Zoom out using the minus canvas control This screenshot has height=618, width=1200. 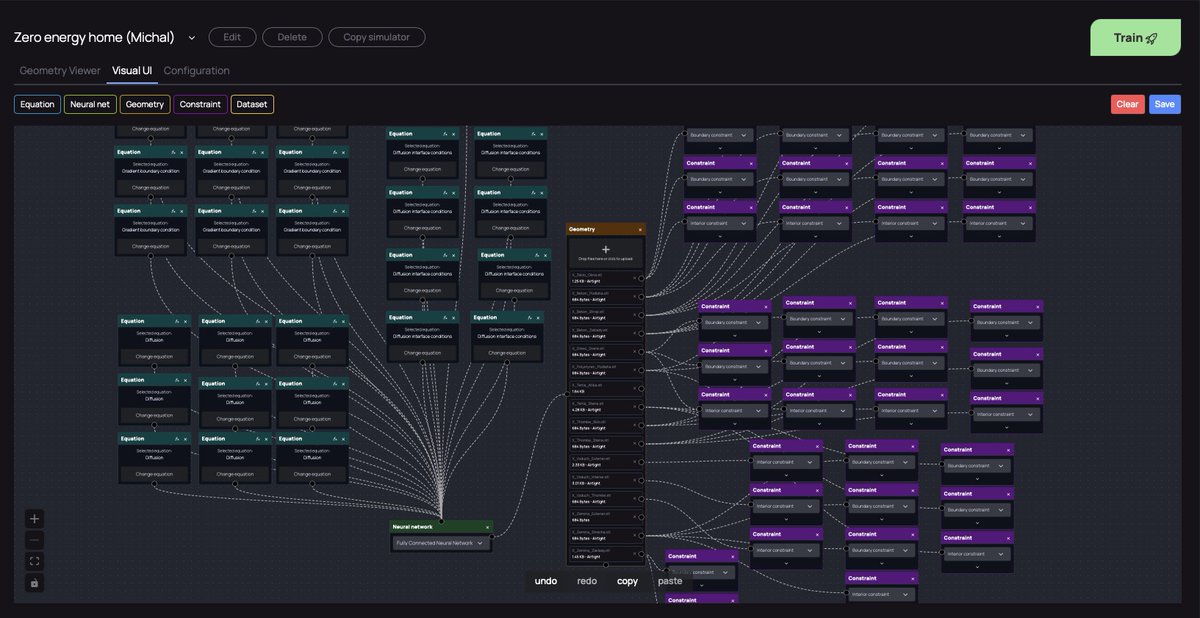35,540
